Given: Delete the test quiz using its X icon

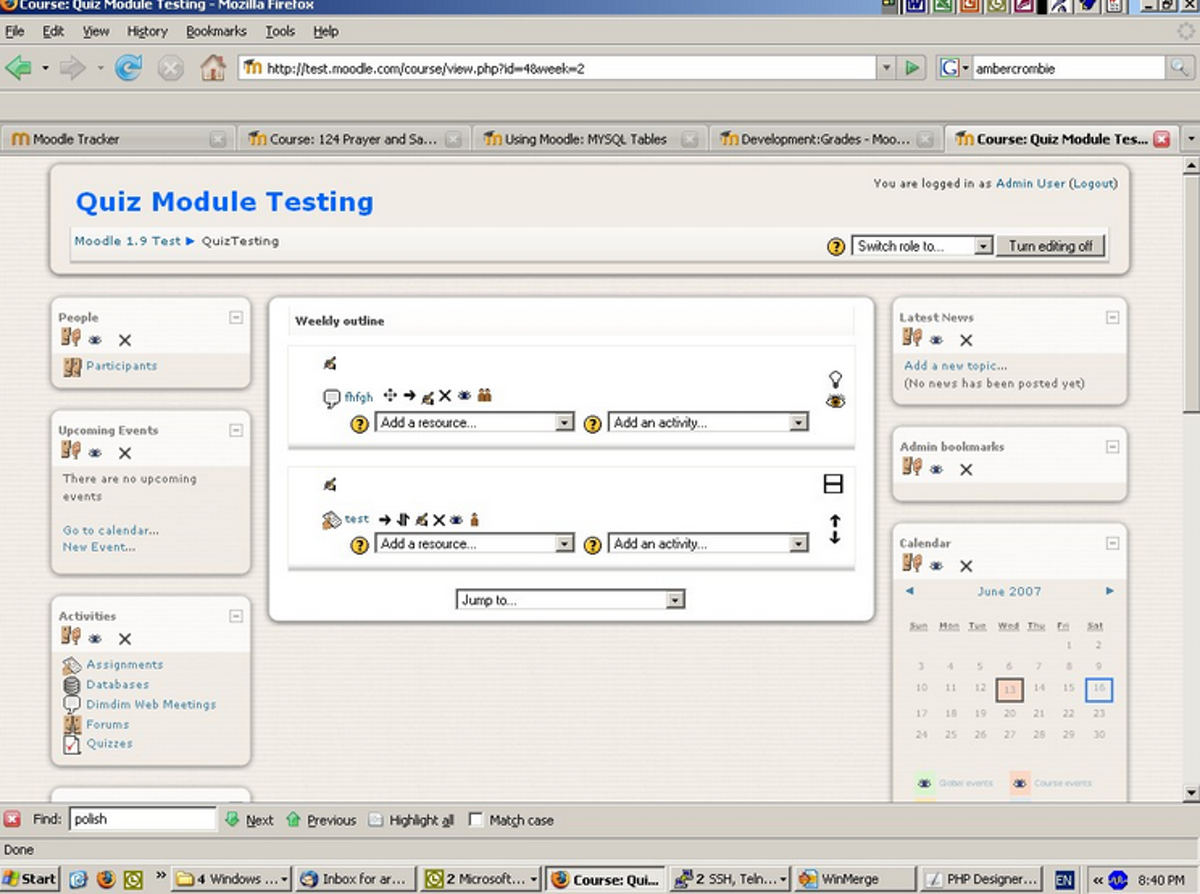Looking at the screenshot, I should pyautogui.click(x=441, y=518).
